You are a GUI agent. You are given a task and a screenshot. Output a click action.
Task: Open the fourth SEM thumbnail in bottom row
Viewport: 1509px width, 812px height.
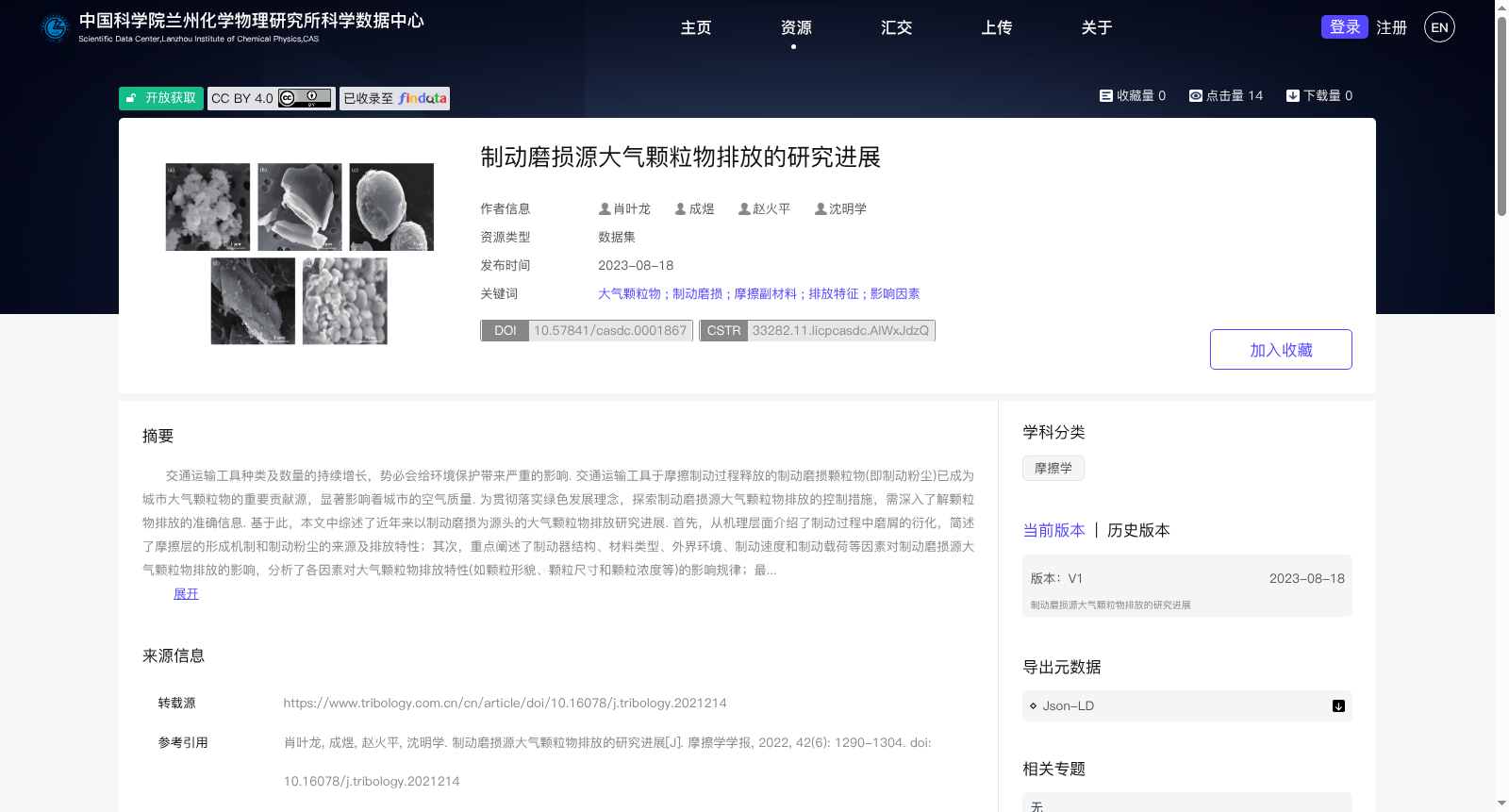(x=253, y=301)
